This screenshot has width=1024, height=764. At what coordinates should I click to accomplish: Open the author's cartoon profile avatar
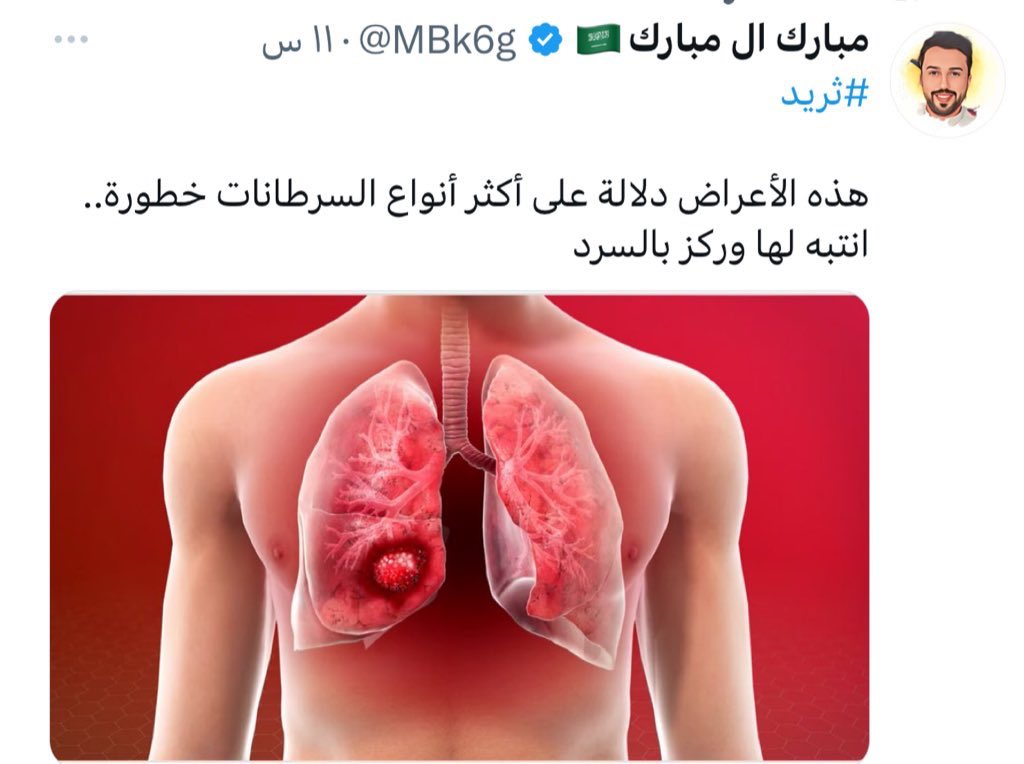(947, 80)
